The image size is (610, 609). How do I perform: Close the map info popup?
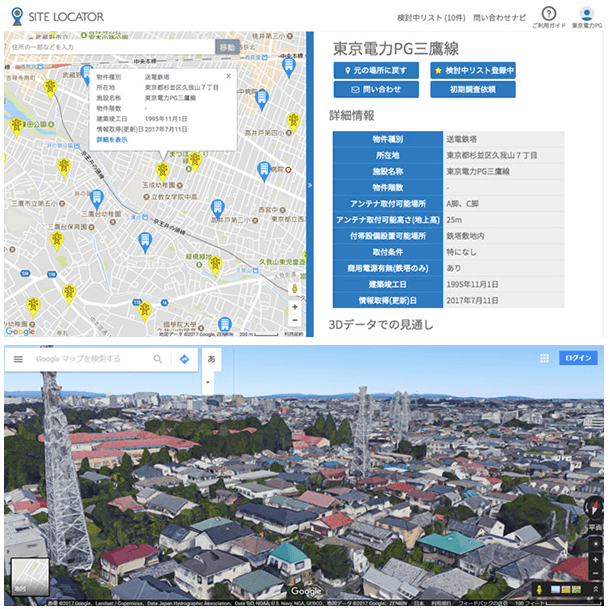point(229,76)
